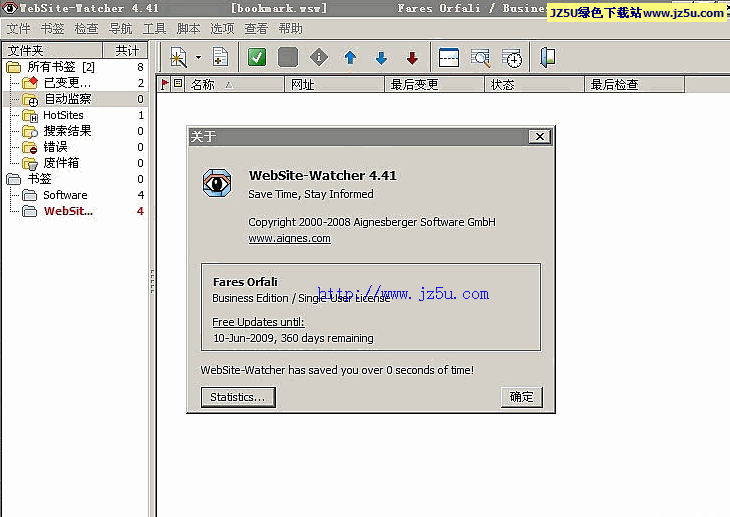Select the 所有书签 [2] folder
Image resolution: width=730 pixels, height=517 pixels.
(61, 67)
